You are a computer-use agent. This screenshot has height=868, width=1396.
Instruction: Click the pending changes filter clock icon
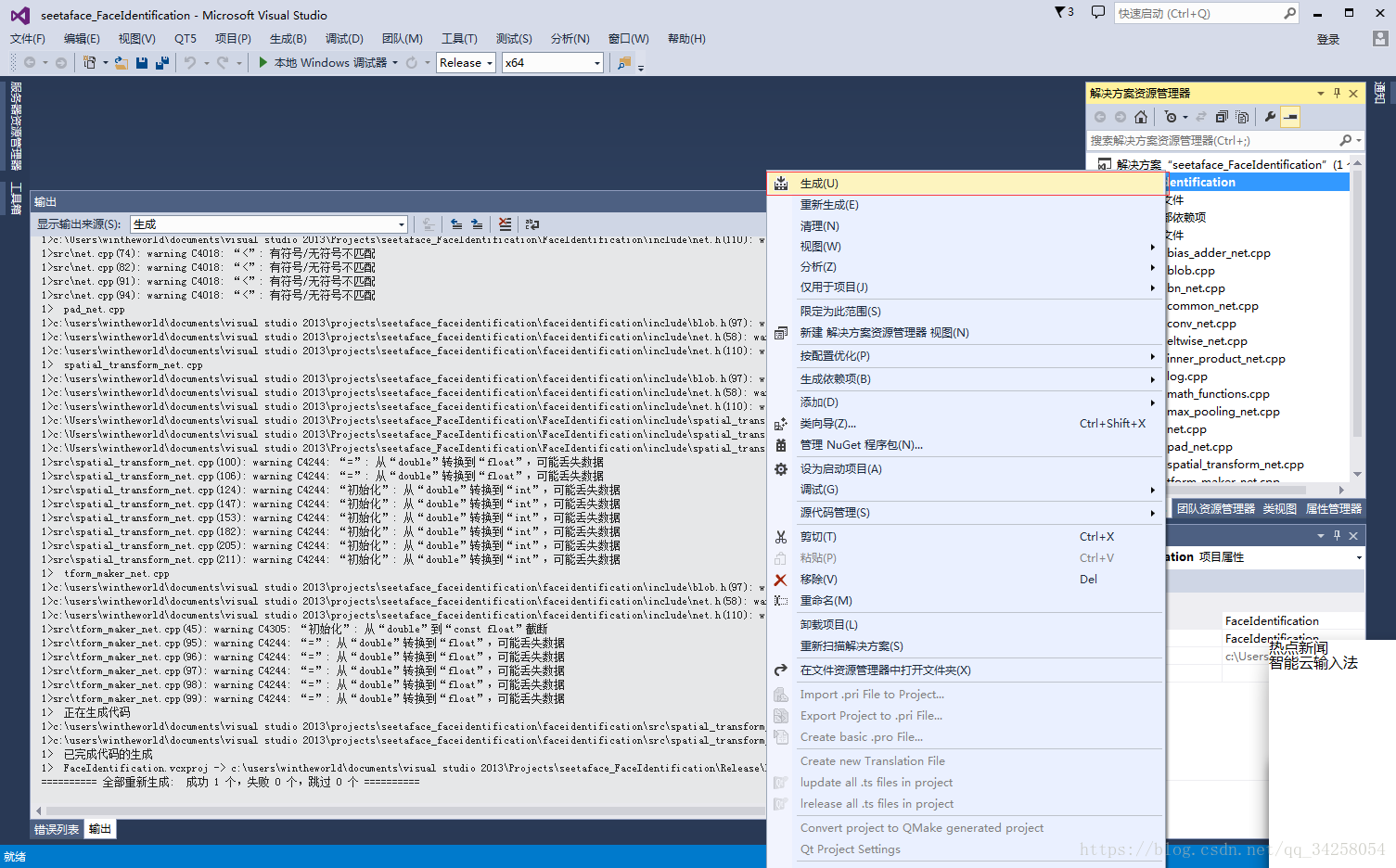click(x=1171, y=117)
